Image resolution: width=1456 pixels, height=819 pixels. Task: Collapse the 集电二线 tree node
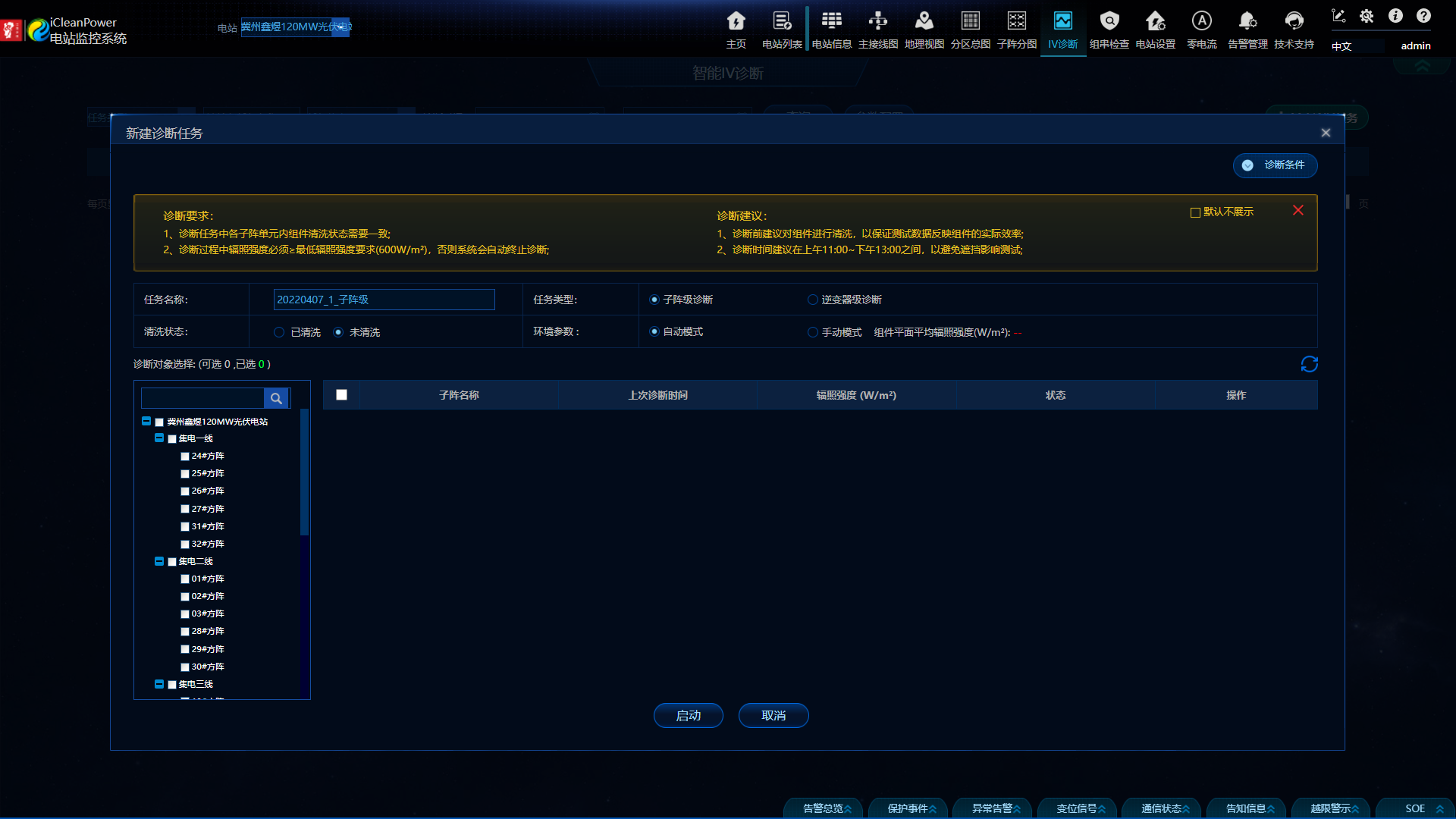pos(159,561)
